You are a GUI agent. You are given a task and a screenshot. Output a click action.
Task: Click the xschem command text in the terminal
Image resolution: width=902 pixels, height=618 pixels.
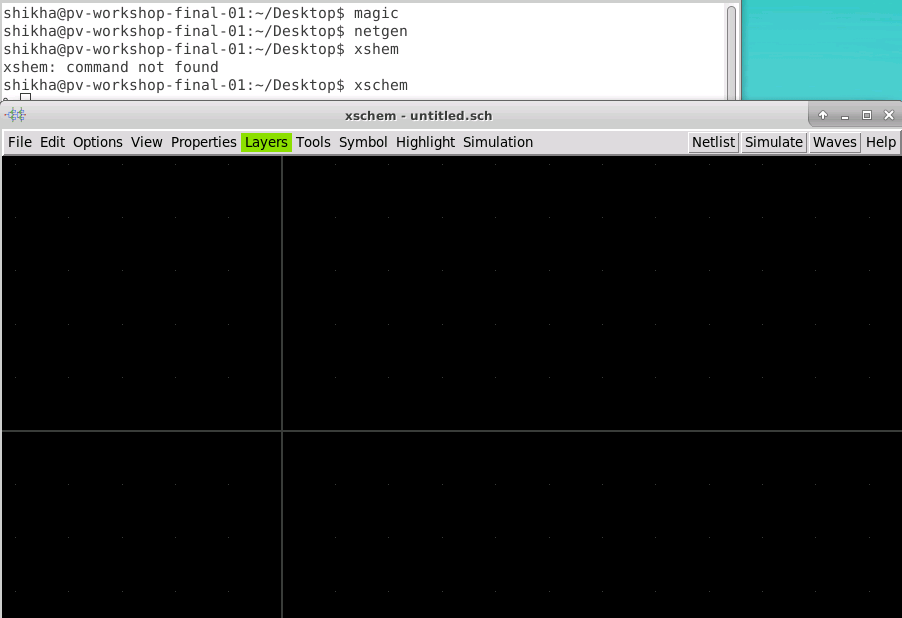[380, 85]
